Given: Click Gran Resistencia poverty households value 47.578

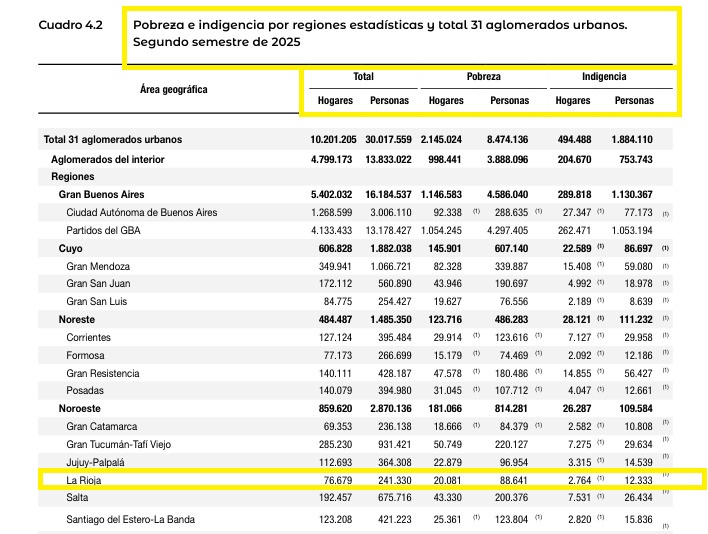Looking at the screenshot, I should (447, 373).
